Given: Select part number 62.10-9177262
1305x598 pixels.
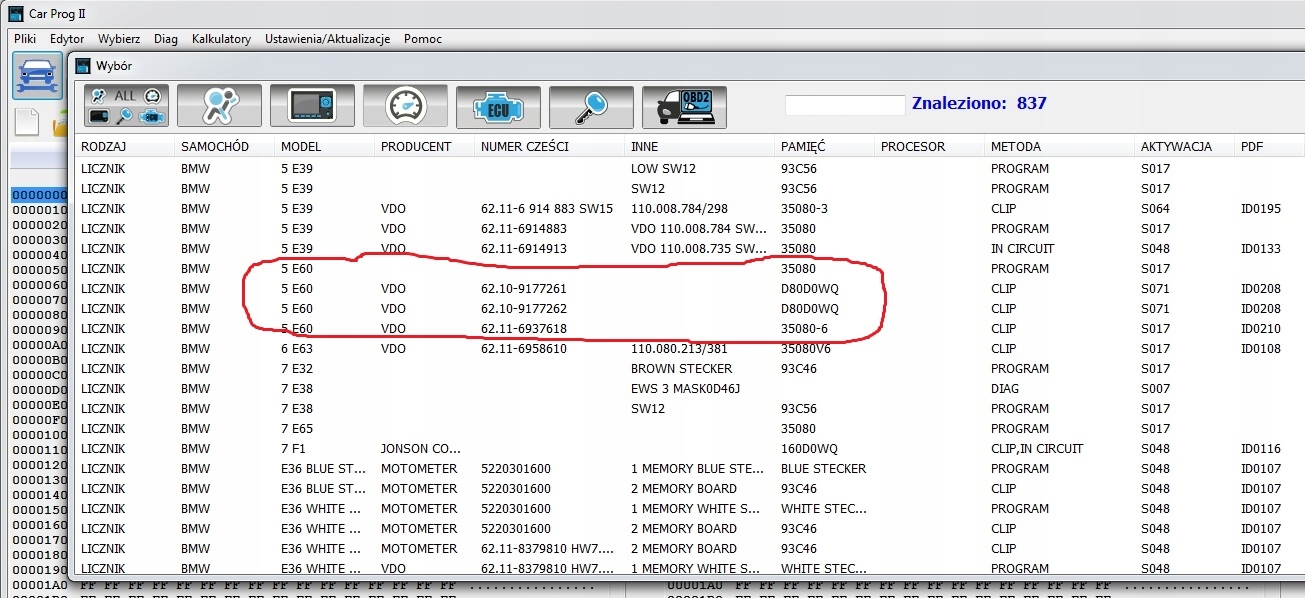Looking at the screenshot, I should pyautogui.click(x=524, y=308).
